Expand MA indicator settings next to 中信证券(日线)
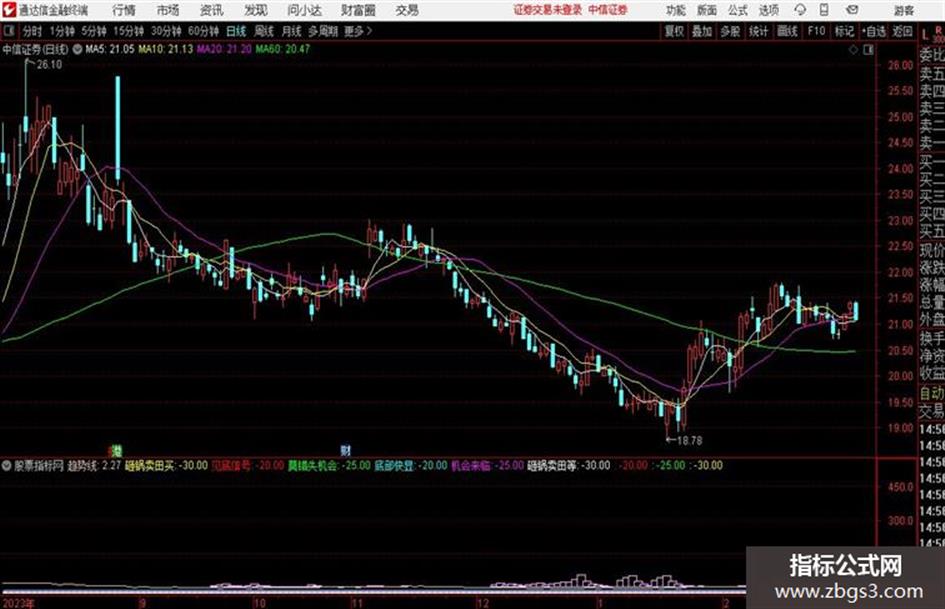 pyautogui.click(x=78, y=49)
